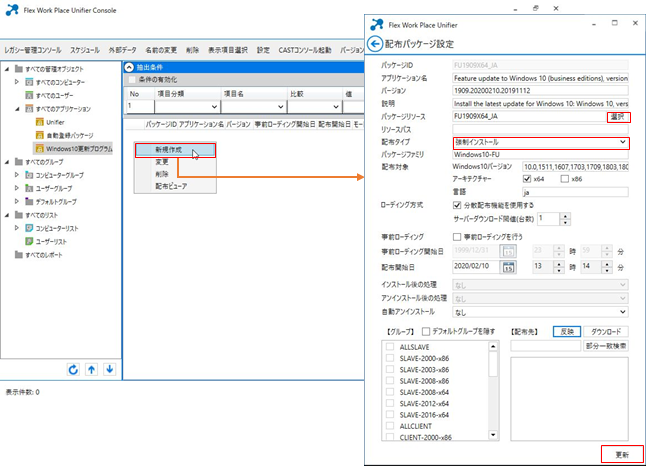
Task: Collapse the すべてのアプリケーション tree node
Action: pos(17,109)
